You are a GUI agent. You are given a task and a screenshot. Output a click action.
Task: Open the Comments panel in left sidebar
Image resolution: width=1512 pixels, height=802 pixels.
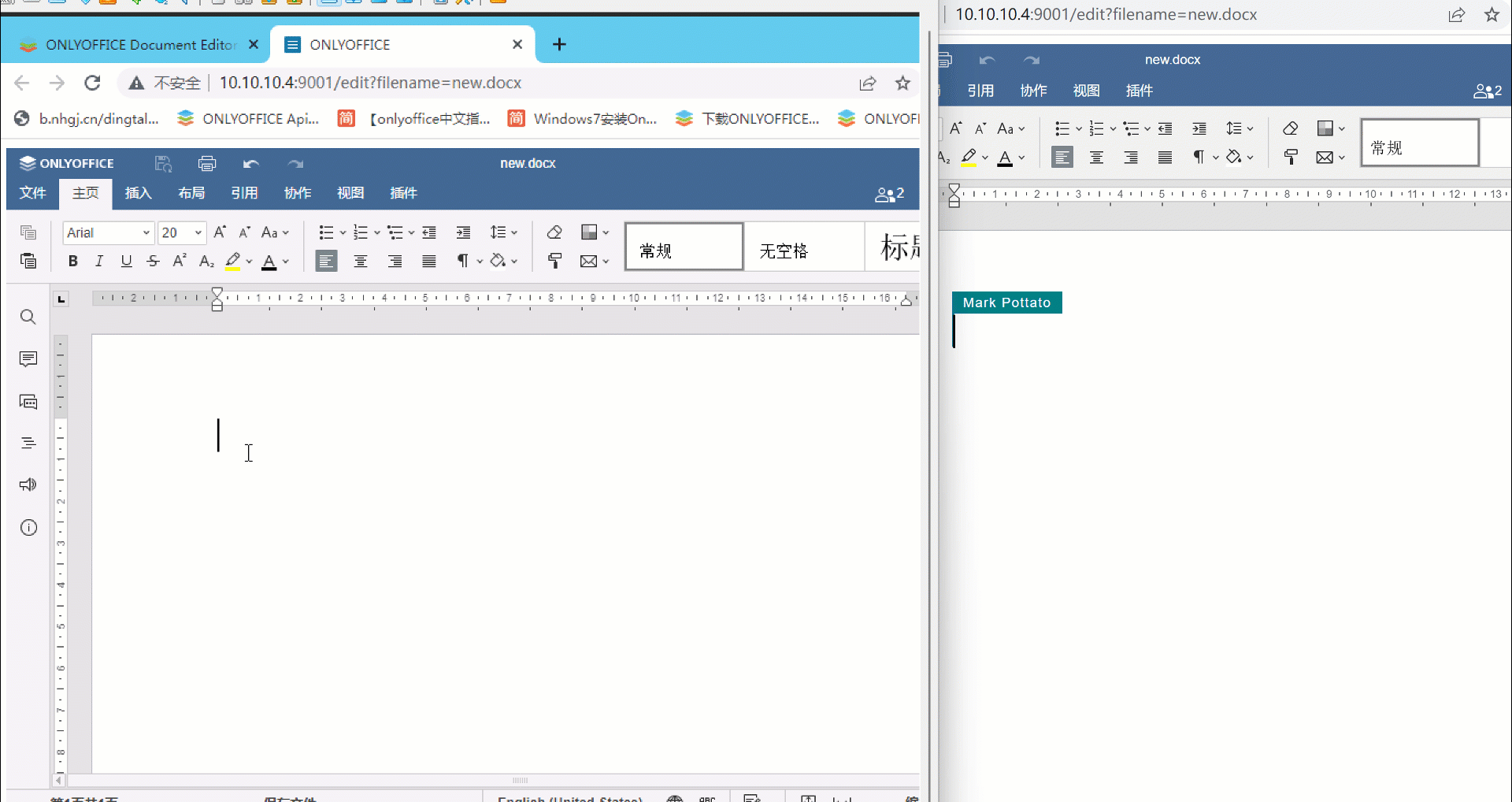click(x=28, y=359)
